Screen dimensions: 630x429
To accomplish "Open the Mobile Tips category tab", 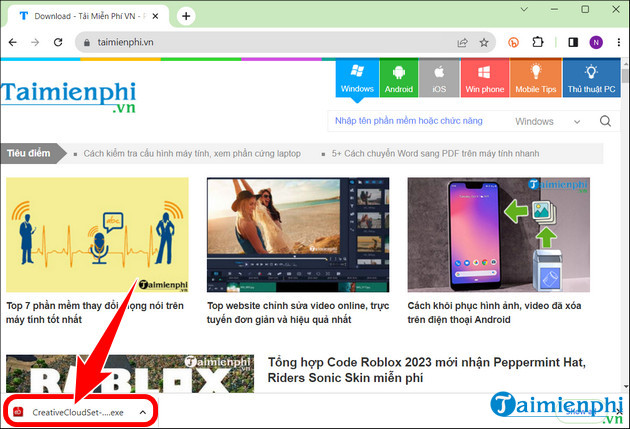I will coord(536,78).
